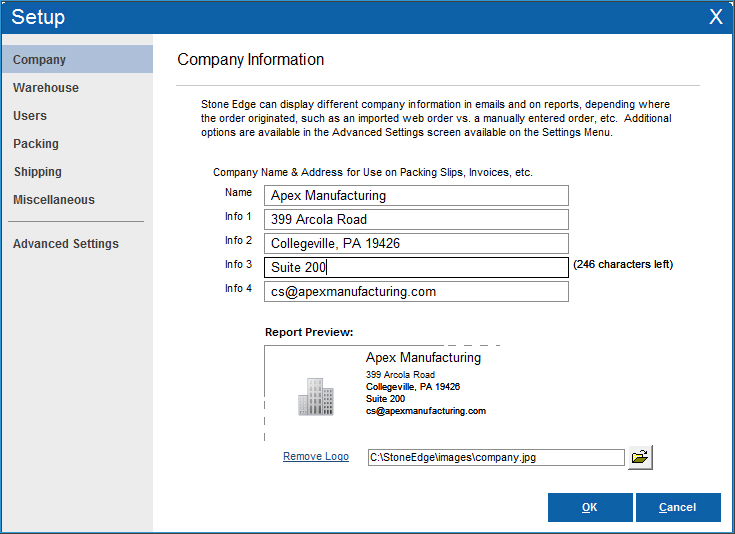
Task: Click the Info 2 city field
Action: [416, 244]
